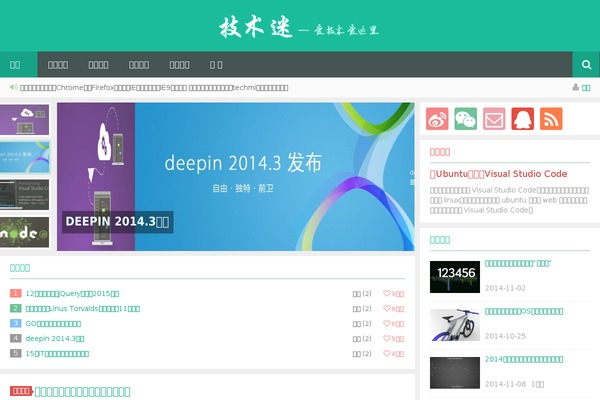Open sidebar article title dated 2014-10-25
600x400 pixels.
coord(524,311)
